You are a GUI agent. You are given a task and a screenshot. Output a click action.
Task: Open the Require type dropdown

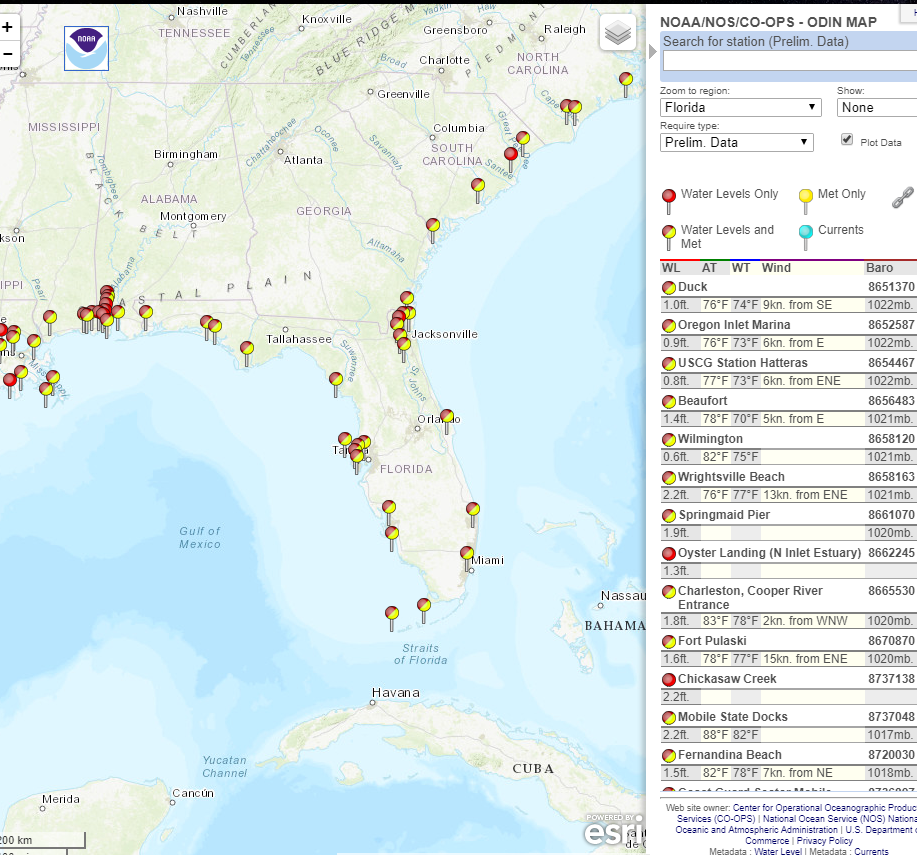pos(737,143)
